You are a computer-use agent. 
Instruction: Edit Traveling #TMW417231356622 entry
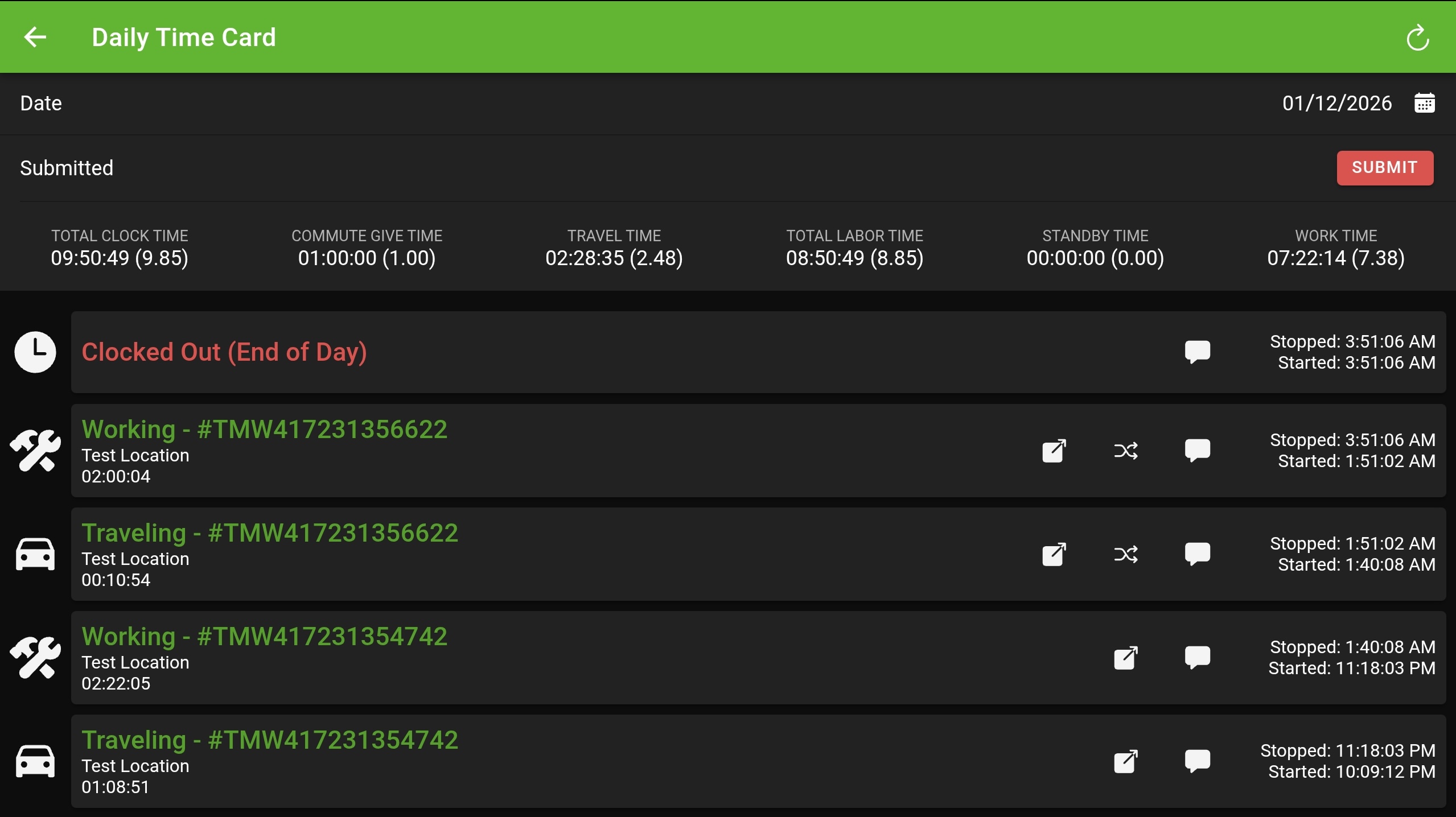[1054, 554]
